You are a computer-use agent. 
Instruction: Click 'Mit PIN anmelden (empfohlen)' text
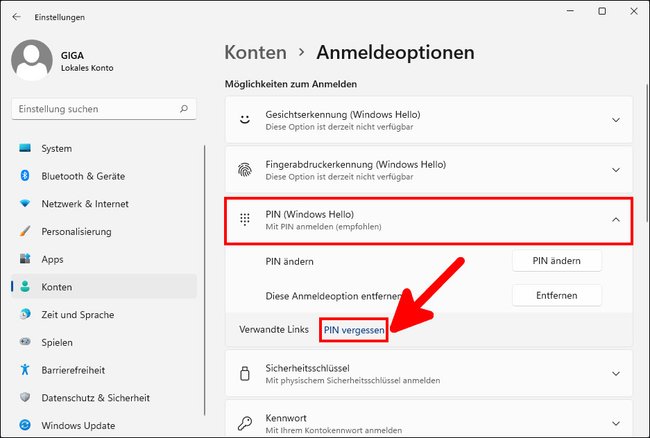click(323, 227)
